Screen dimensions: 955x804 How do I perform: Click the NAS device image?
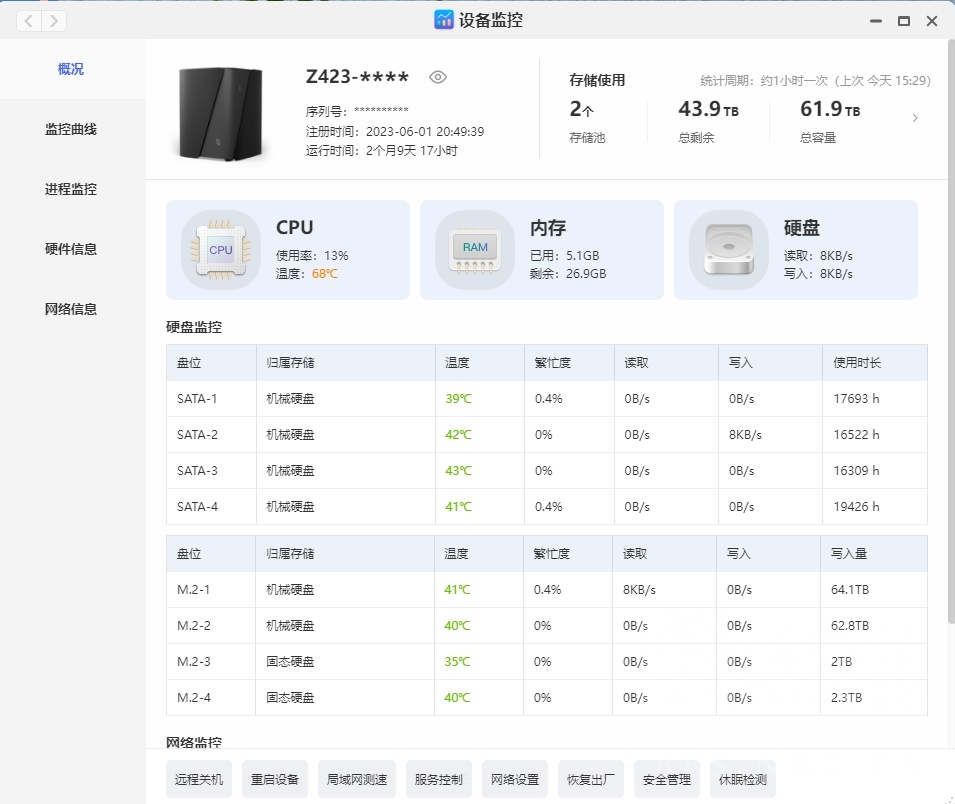(220, 112)
